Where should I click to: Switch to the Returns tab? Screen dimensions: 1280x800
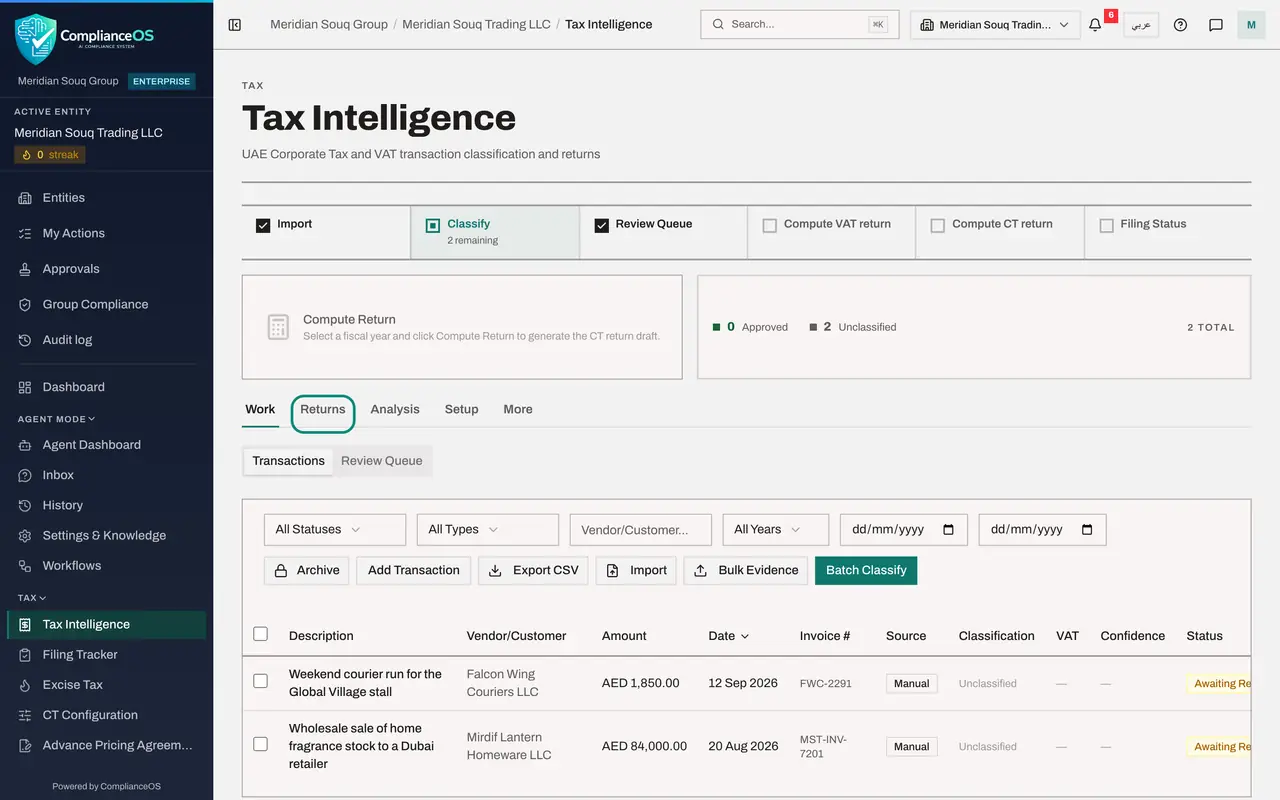(x=323, y=410)
